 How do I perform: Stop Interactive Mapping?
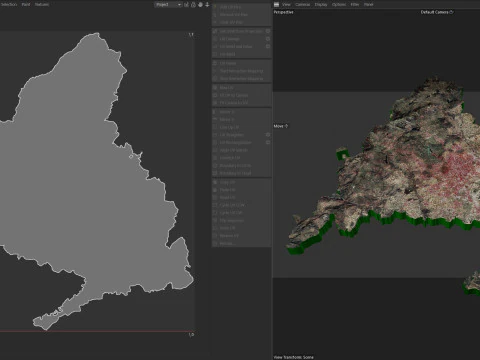pos(242,78)
